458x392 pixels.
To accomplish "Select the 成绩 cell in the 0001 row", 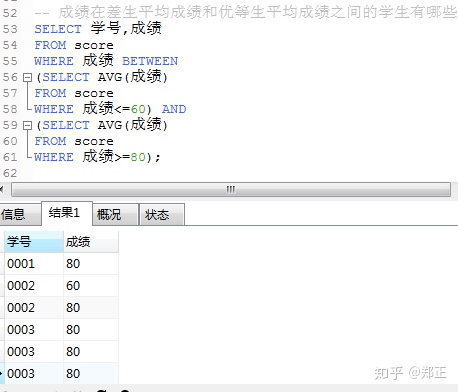I will [91, 264].
